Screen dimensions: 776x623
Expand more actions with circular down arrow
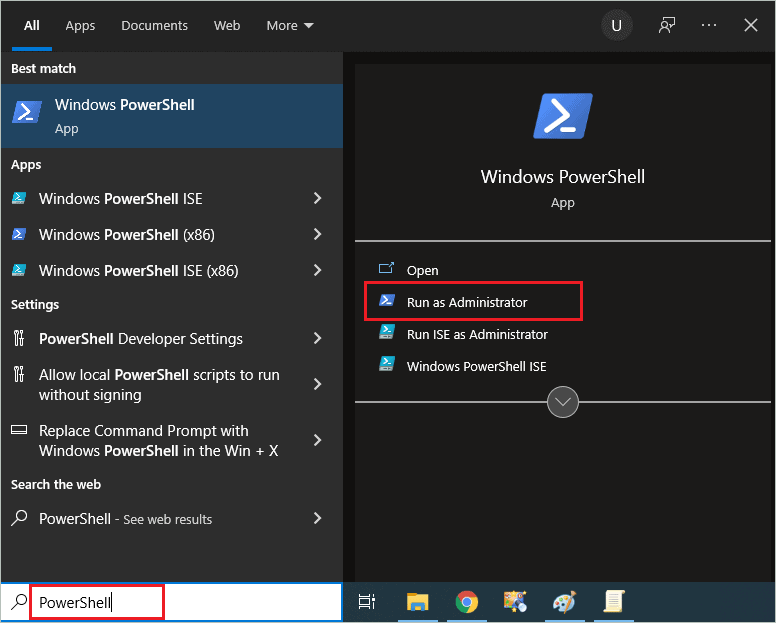(x=563, y=402)
